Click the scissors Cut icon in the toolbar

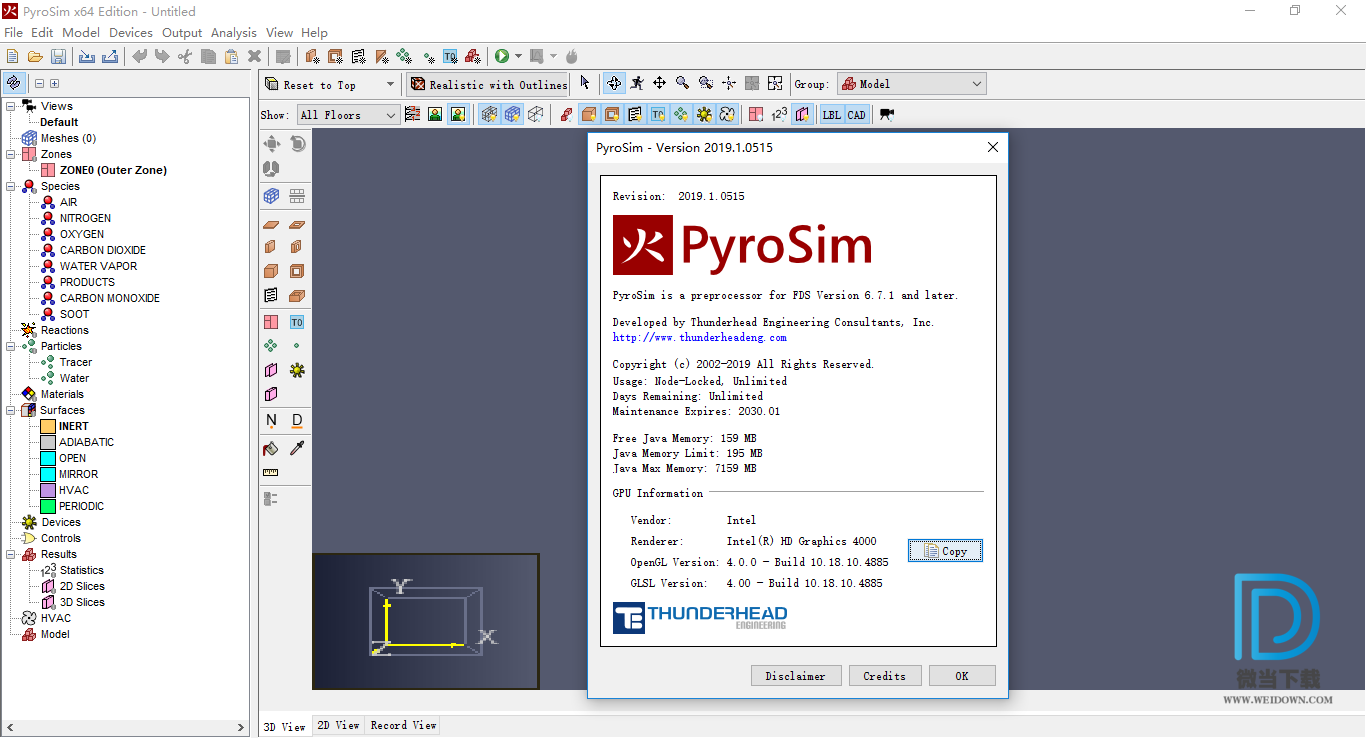coord(185,57)
